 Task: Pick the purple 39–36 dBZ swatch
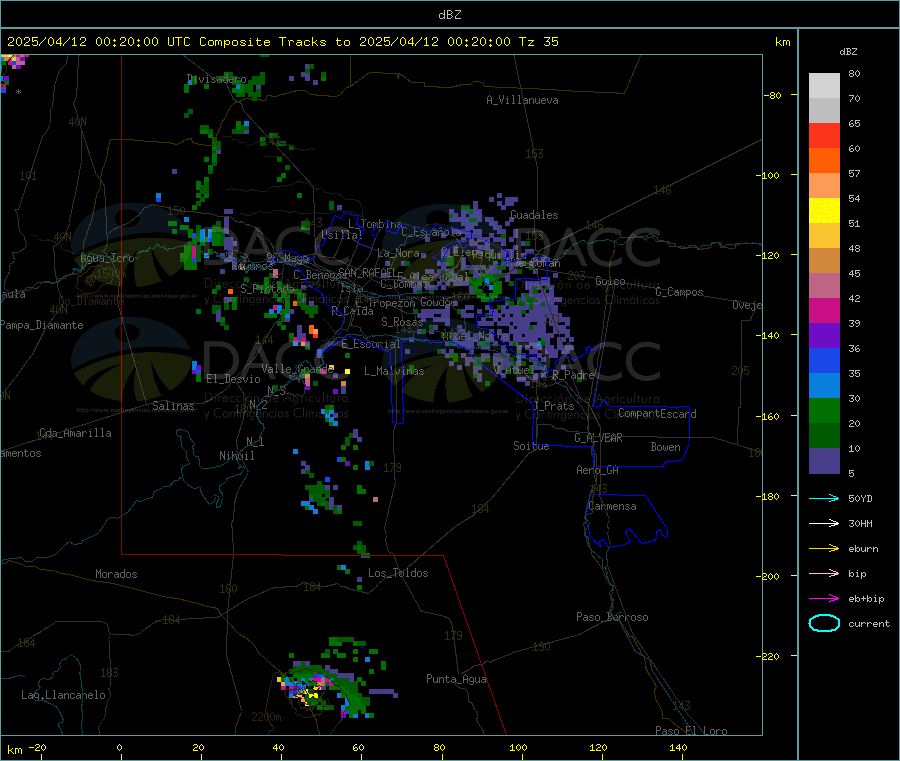824,335
